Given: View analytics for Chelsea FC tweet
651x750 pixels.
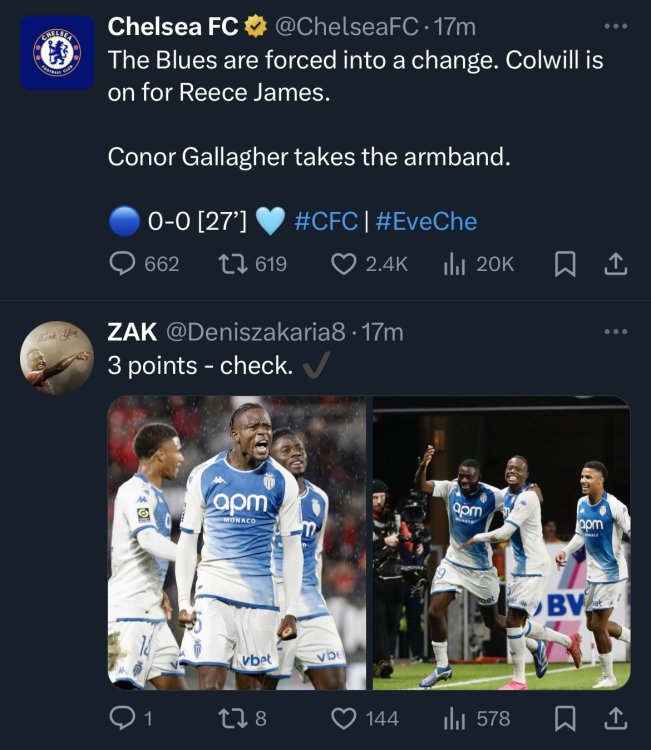Looking at the screenshot, I should tap(478, 264).
